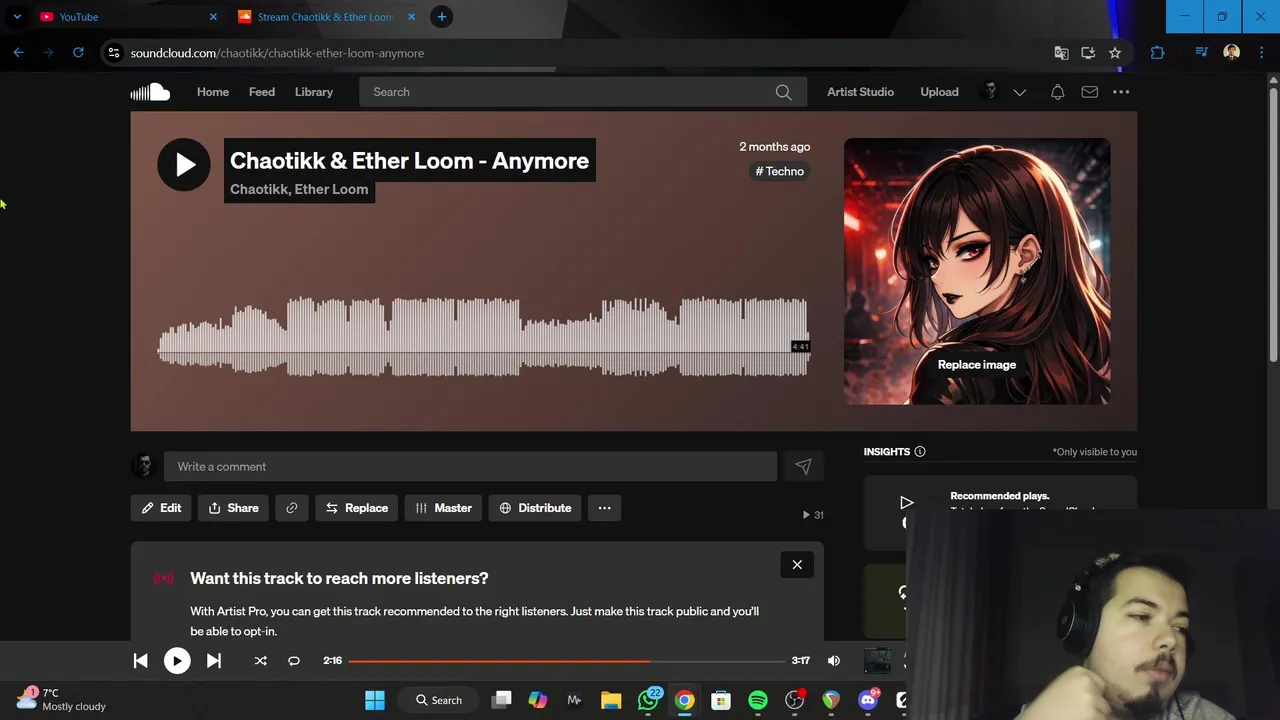Go to Home in the SoundCloud nav
This screenshot has height=720, width=1280.
212,92
